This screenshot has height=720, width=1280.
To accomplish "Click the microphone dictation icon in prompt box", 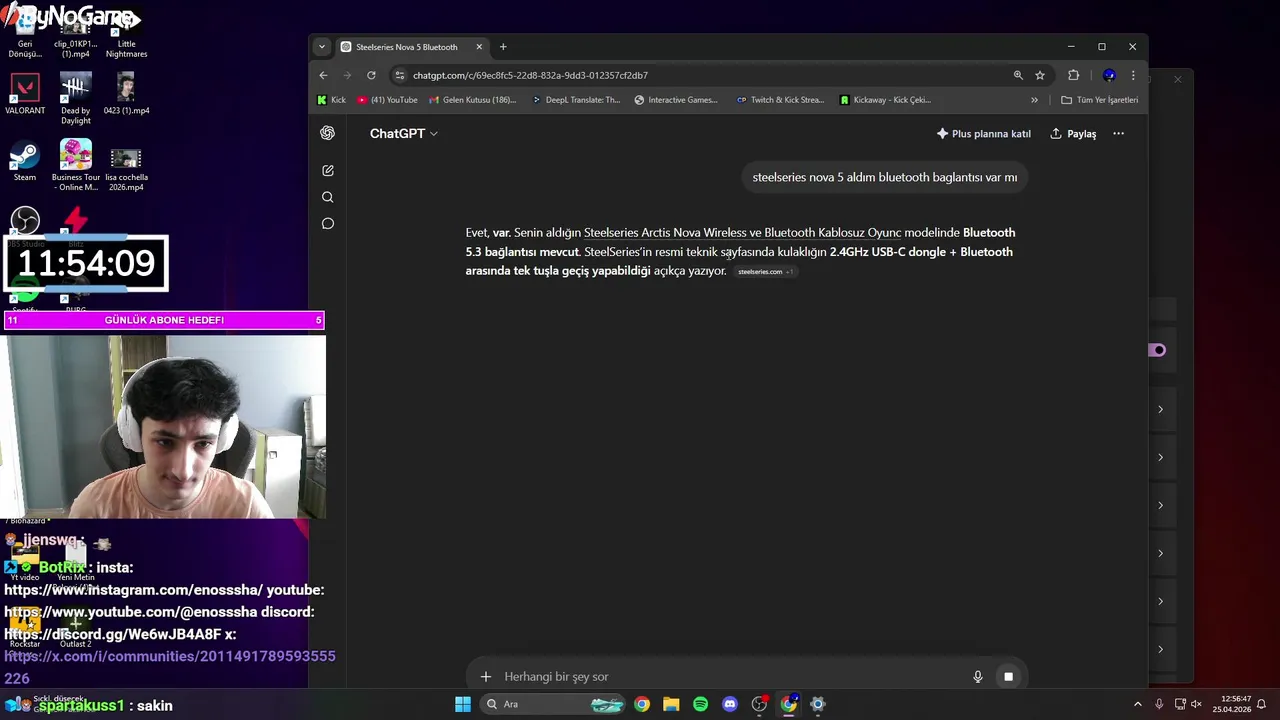I will click(x=978, y=677).
